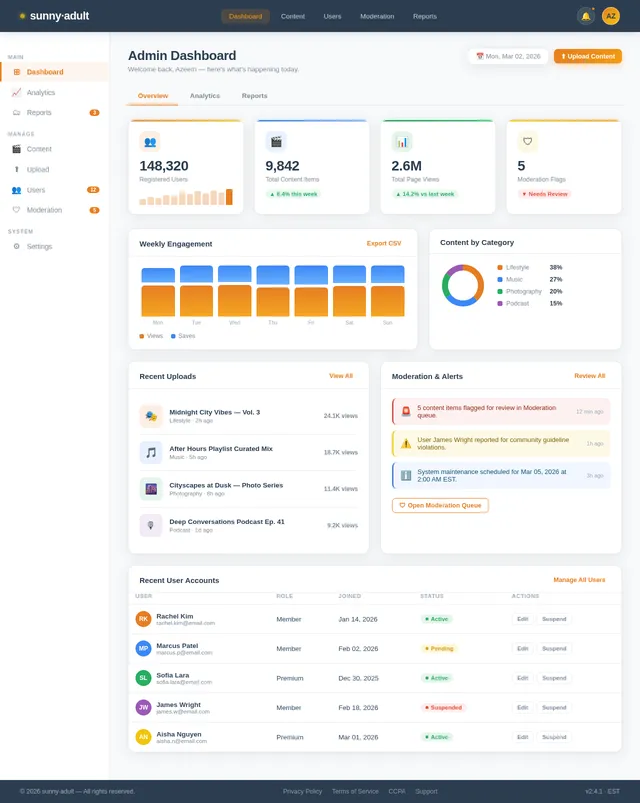The image size is (640, 803).
Task: Click the bar chart icon on Total Page Views card
Action: [402, 142]
